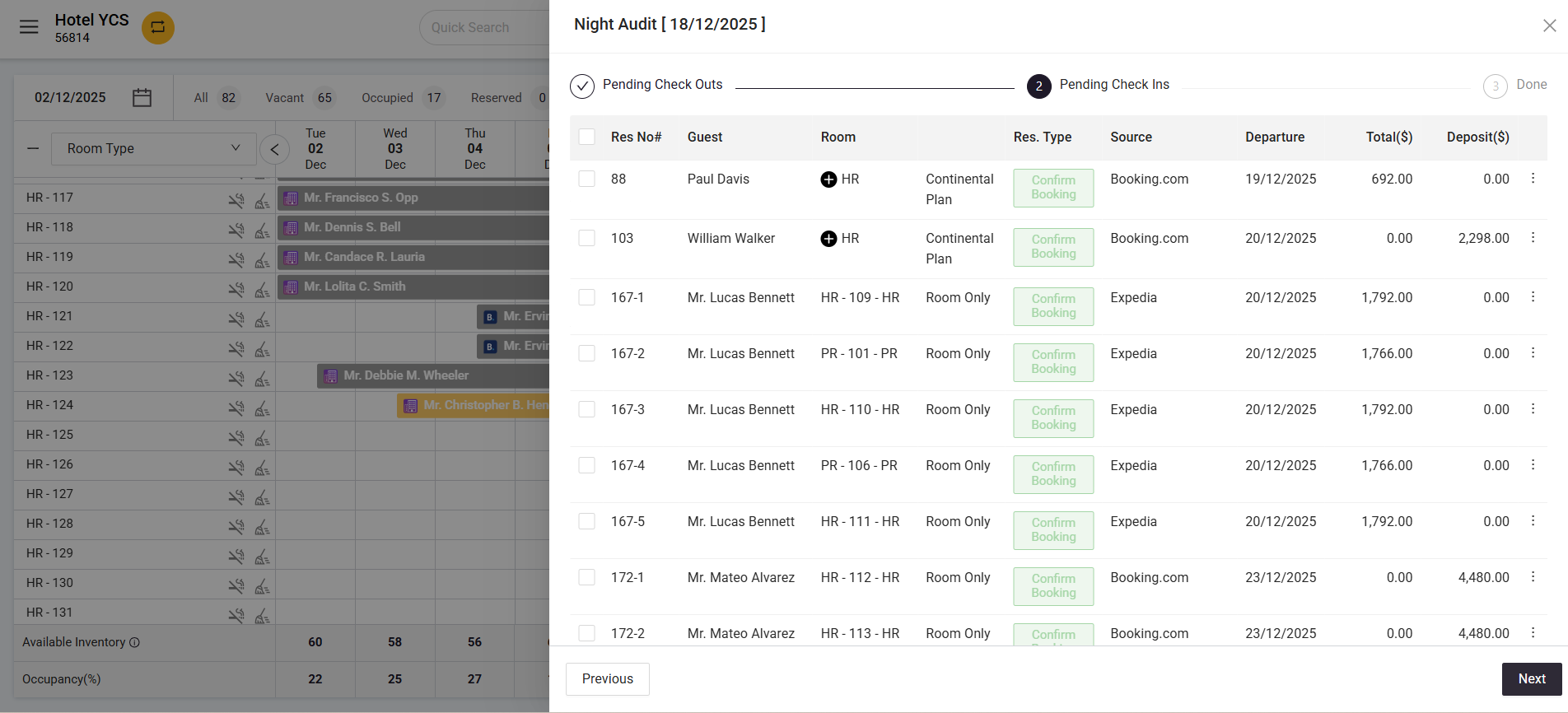Click the Pending Check Outs checkmark step

(582, 86)
